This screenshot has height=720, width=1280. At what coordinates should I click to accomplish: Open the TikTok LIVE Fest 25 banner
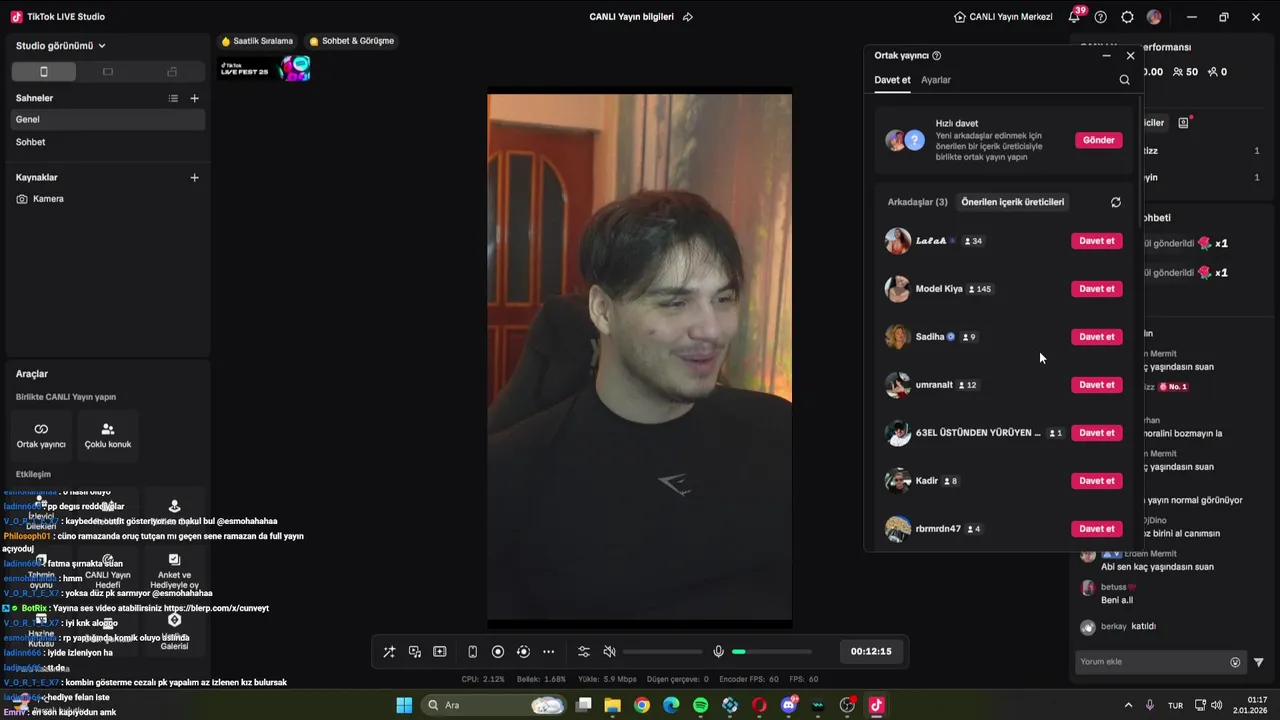tap(265, 68)
